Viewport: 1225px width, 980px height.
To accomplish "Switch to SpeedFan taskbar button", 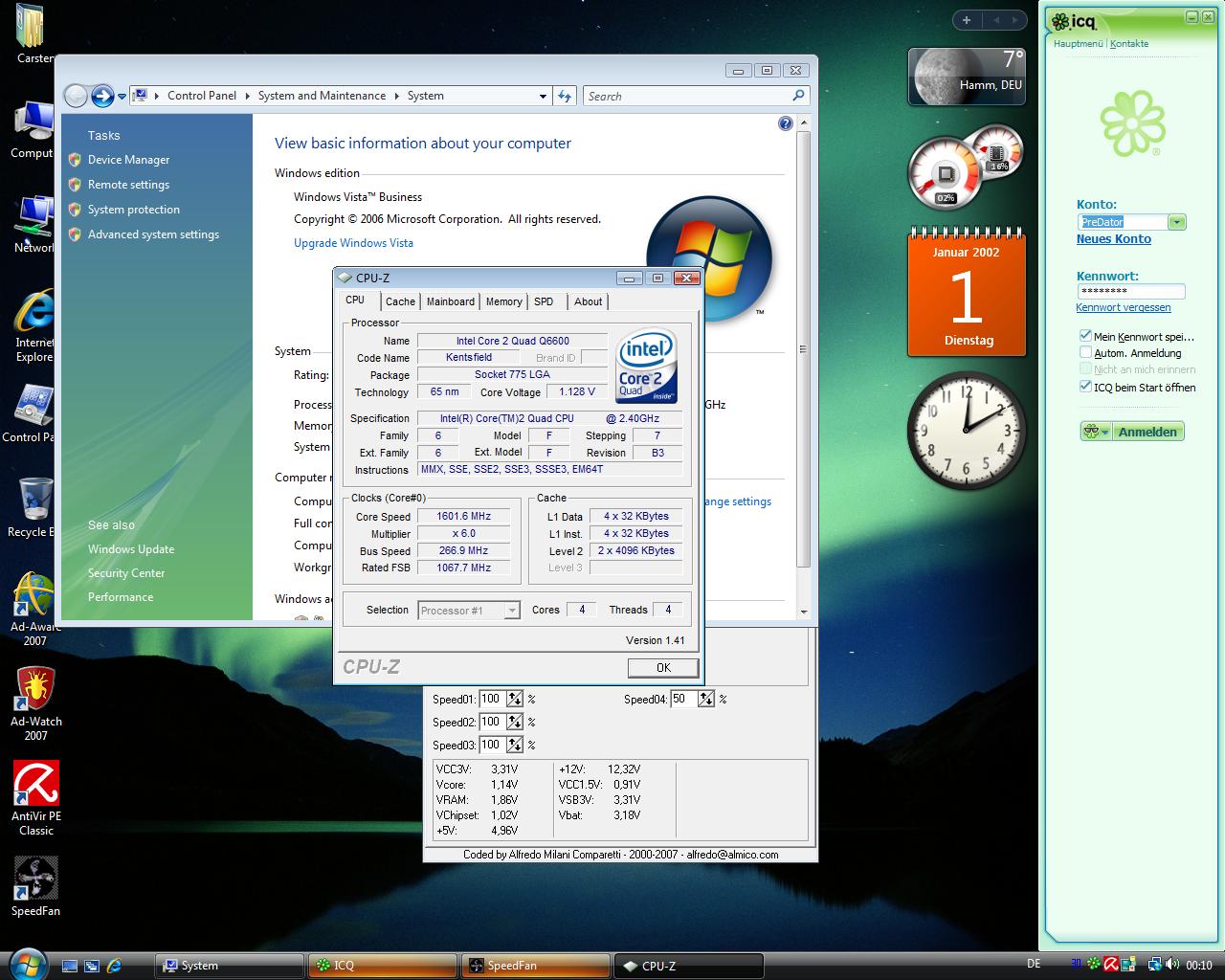I will (535, 966).
